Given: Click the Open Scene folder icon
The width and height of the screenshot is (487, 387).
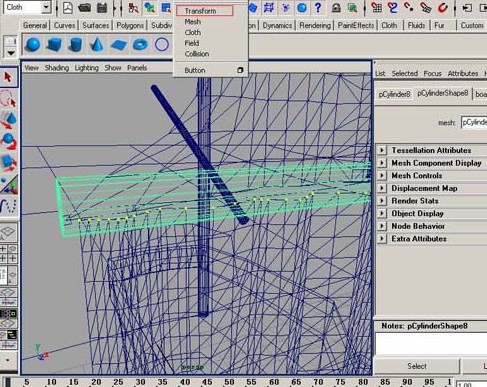Looking at the screenshot, I should (85, 8).
